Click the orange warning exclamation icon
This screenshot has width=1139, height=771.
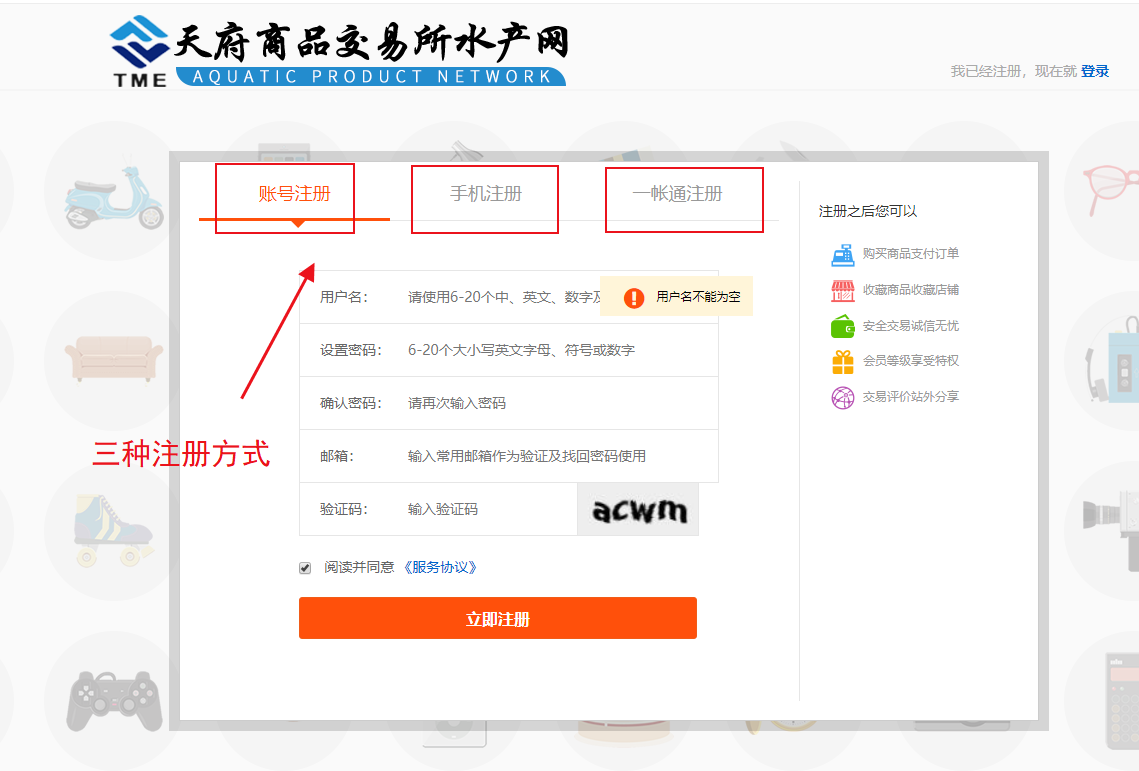click(634, 297)
